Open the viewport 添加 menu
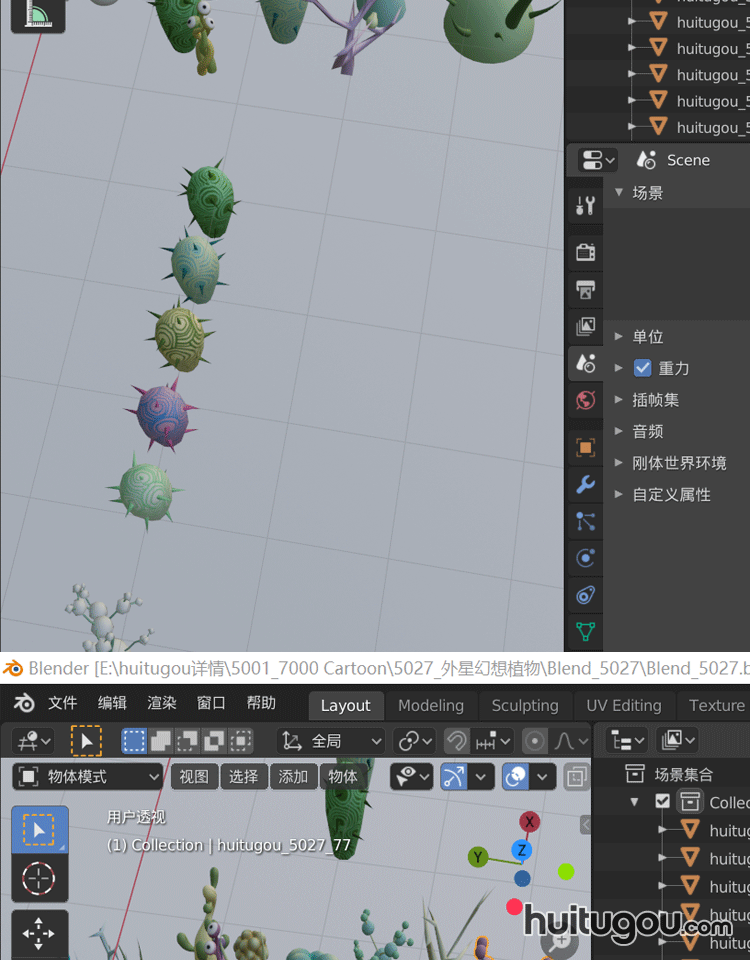This screenshot has width=750, height=960. 293,777
